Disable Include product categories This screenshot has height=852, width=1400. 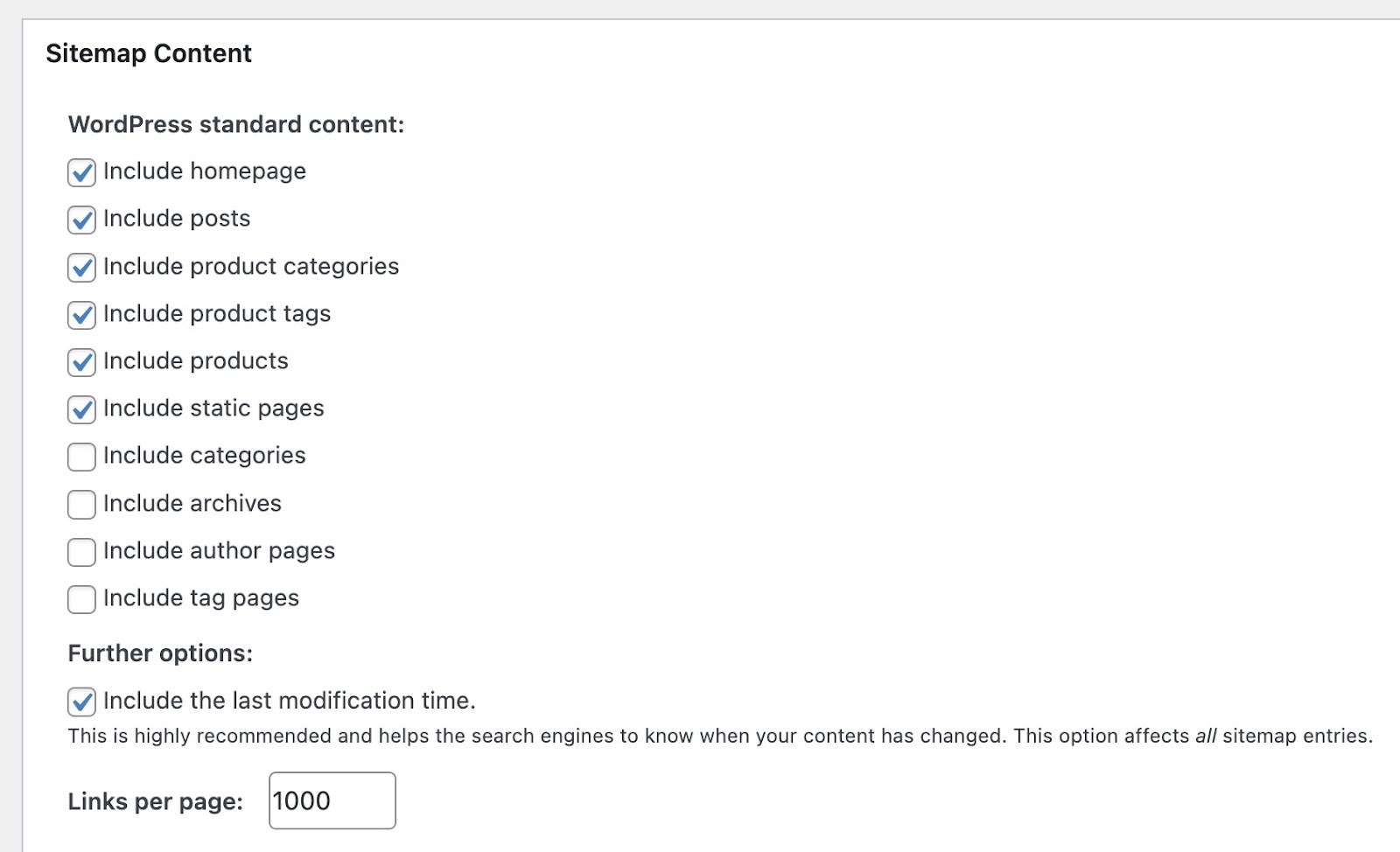(80, 268)
